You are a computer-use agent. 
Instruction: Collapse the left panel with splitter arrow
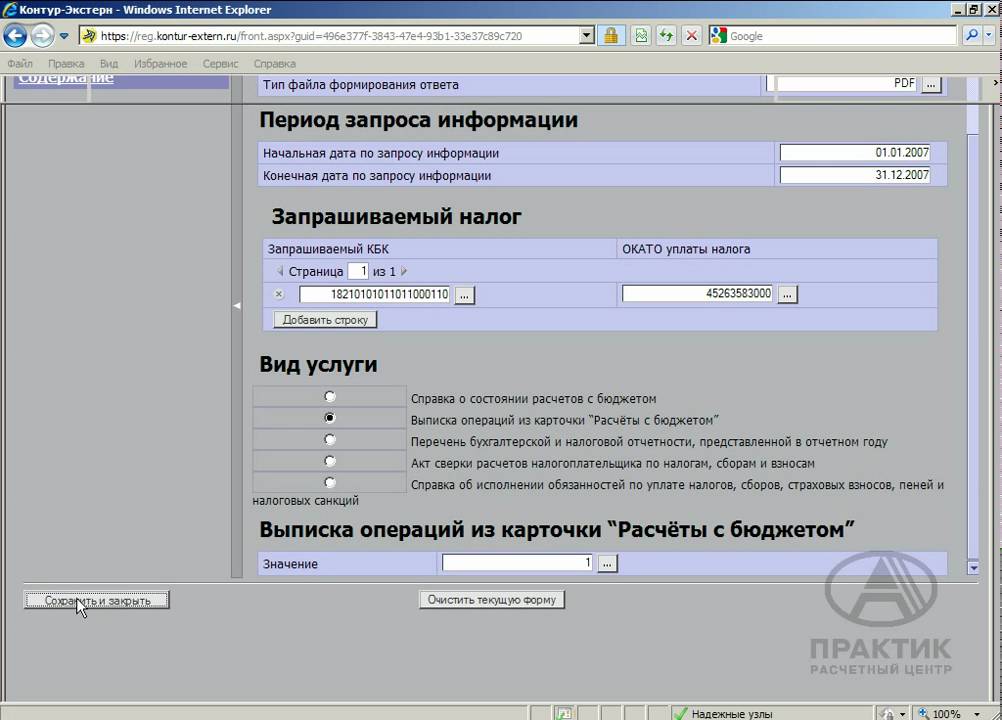tap(237, 306)
